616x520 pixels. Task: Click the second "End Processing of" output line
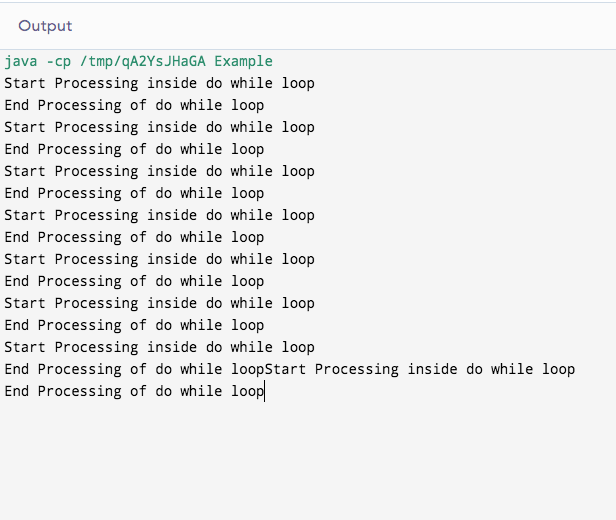click(134, 149)
